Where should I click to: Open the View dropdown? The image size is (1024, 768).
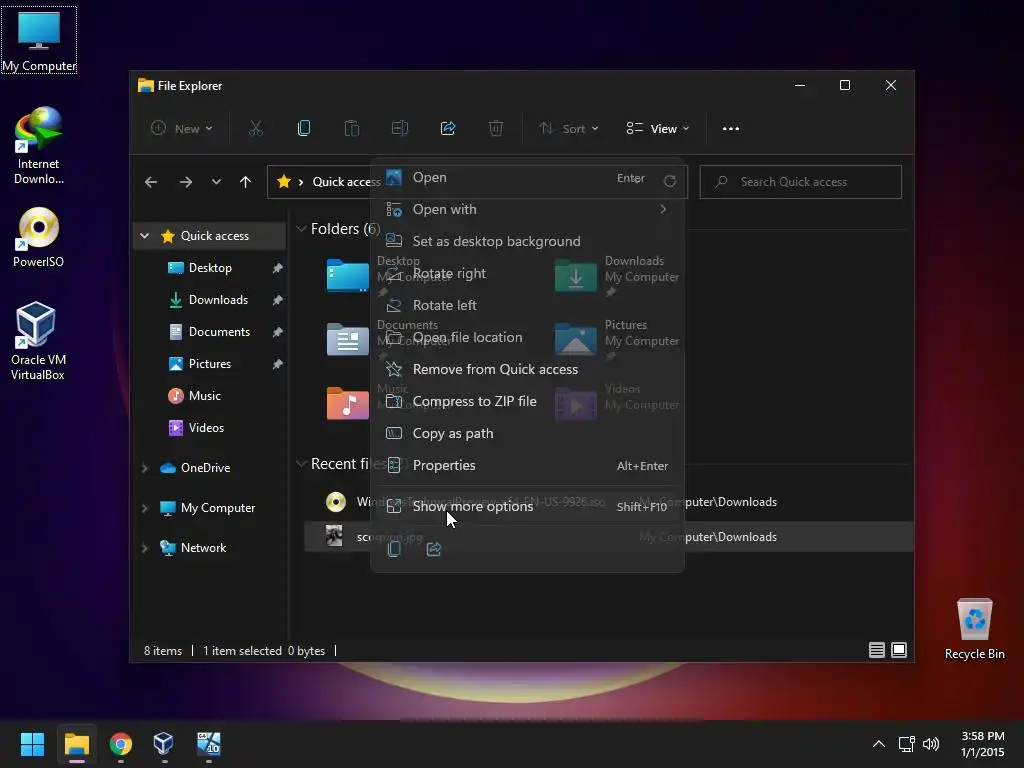(658, 129)
